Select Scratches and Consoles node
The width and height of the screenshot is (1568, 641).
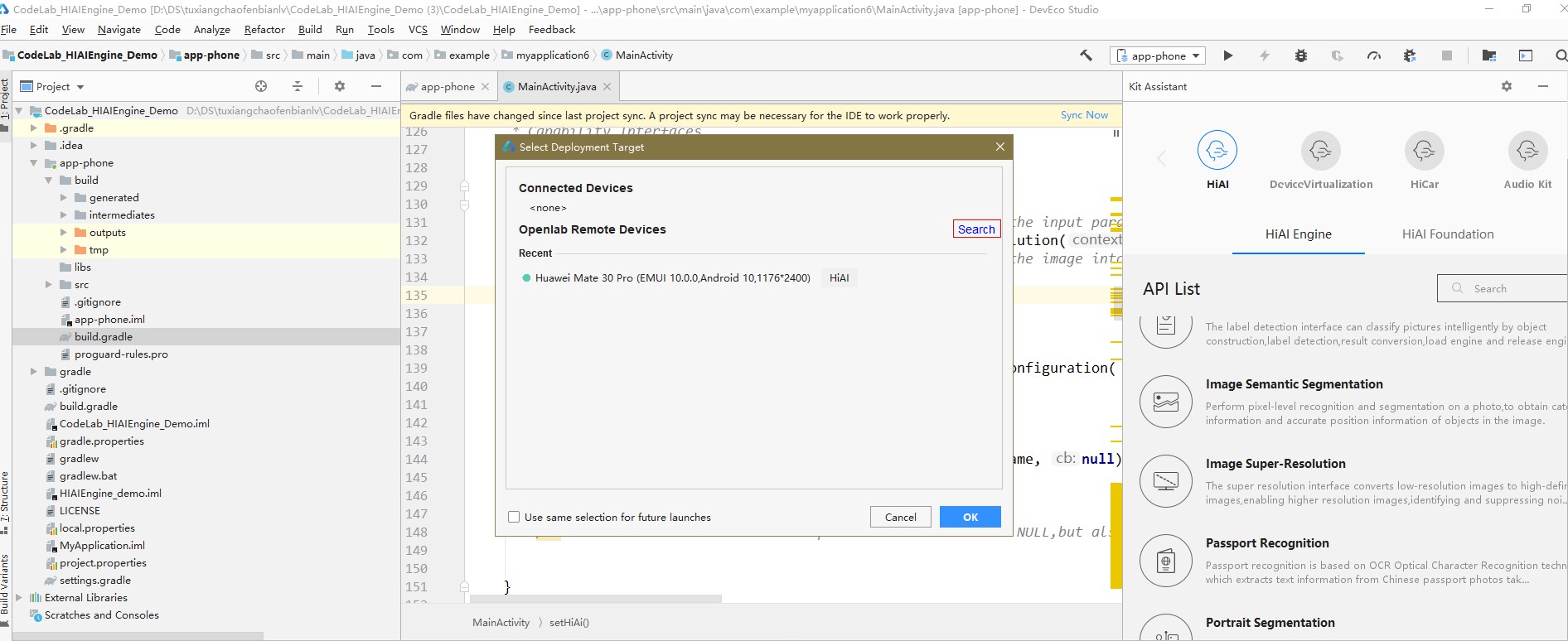pyautogui.click(x=102, y=614)
